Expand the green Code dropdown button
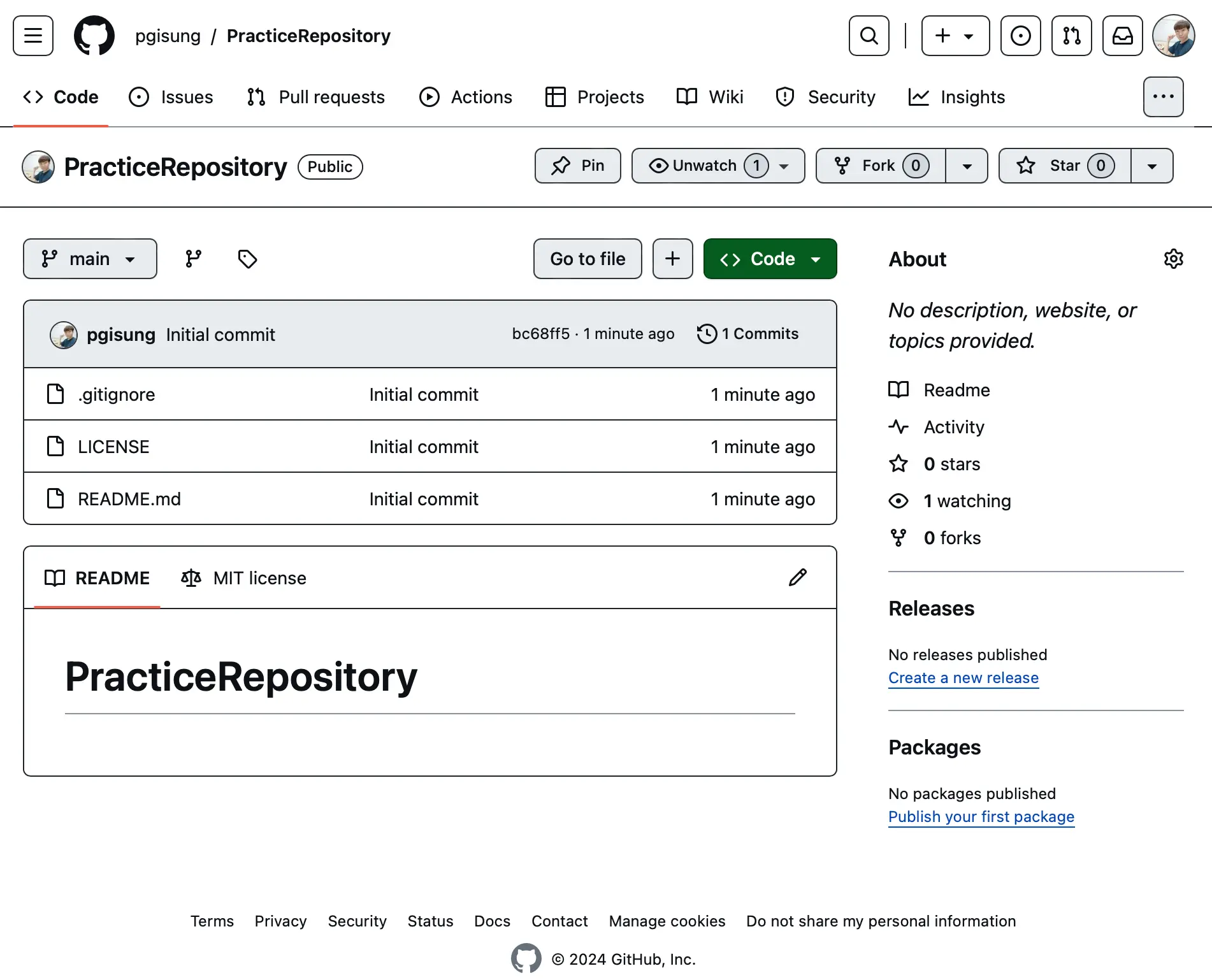 tap(770, 259)
